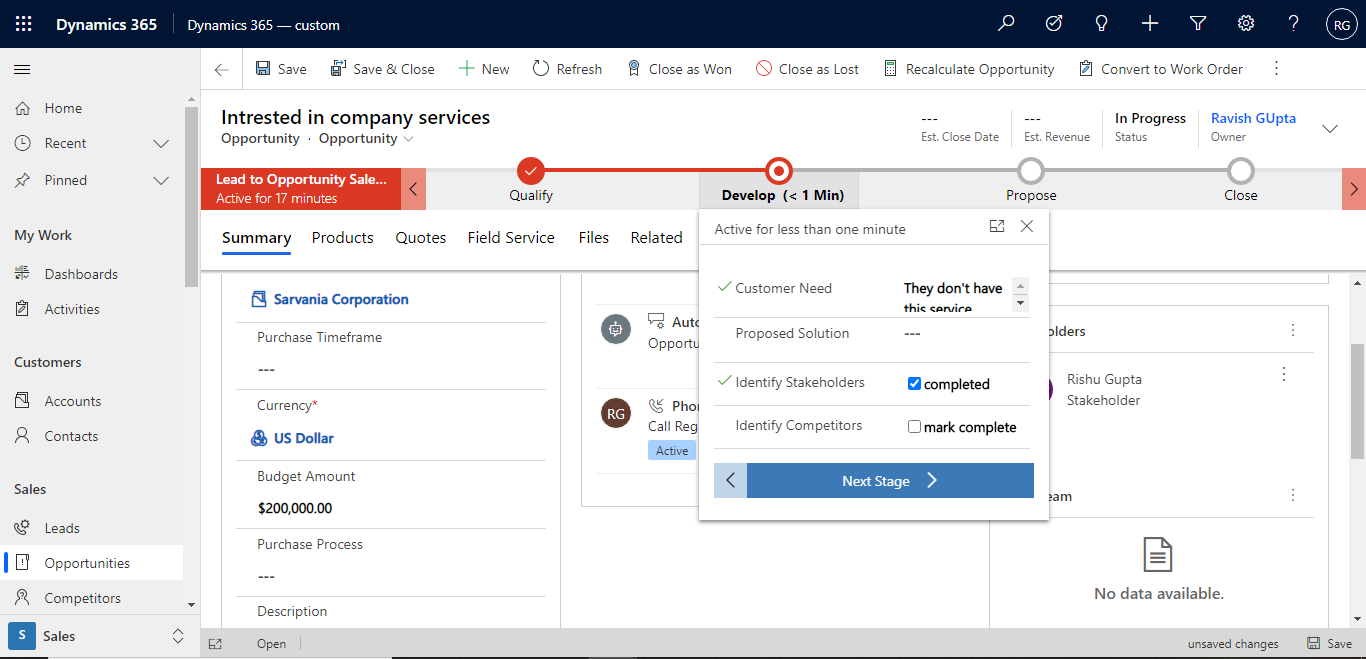This screenshot has width=1366, height=659.
Task: Open Sales Team section more options
Action: [1293, 495]
